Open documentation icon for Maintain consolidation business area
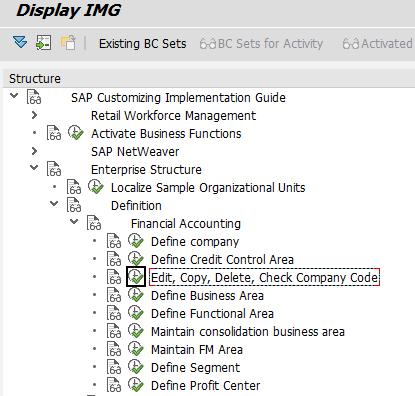The height and width of the screenshot is (396, 415). [x=114, y=331]
